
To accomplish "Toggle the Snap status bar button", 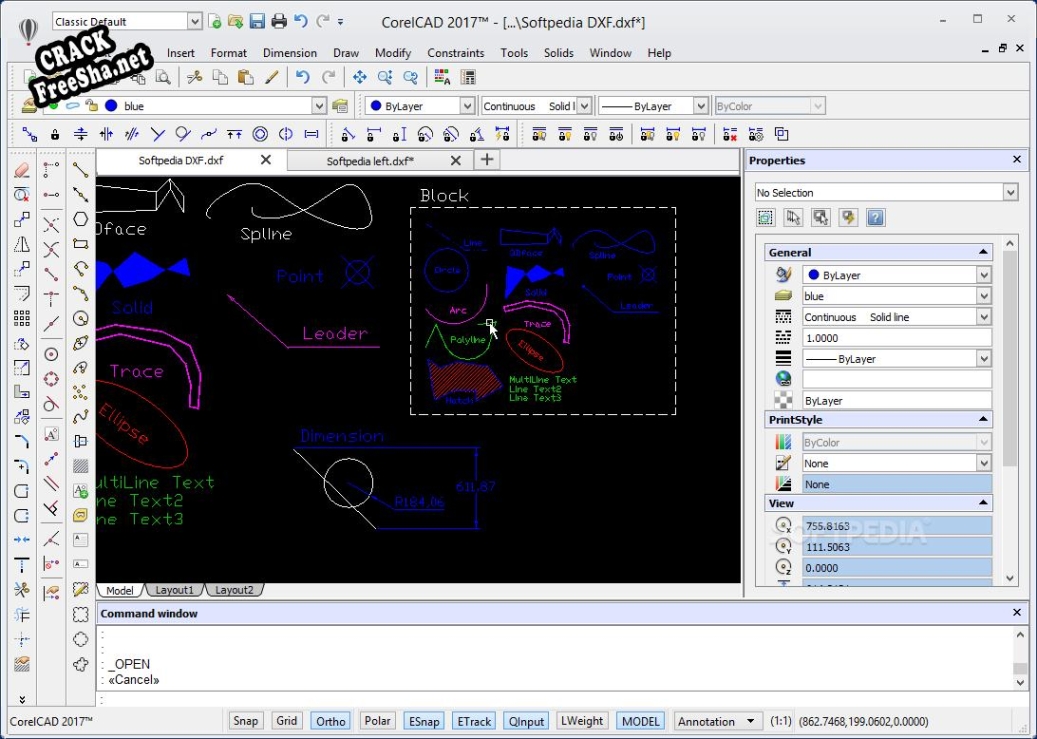I will coord(245,721).
